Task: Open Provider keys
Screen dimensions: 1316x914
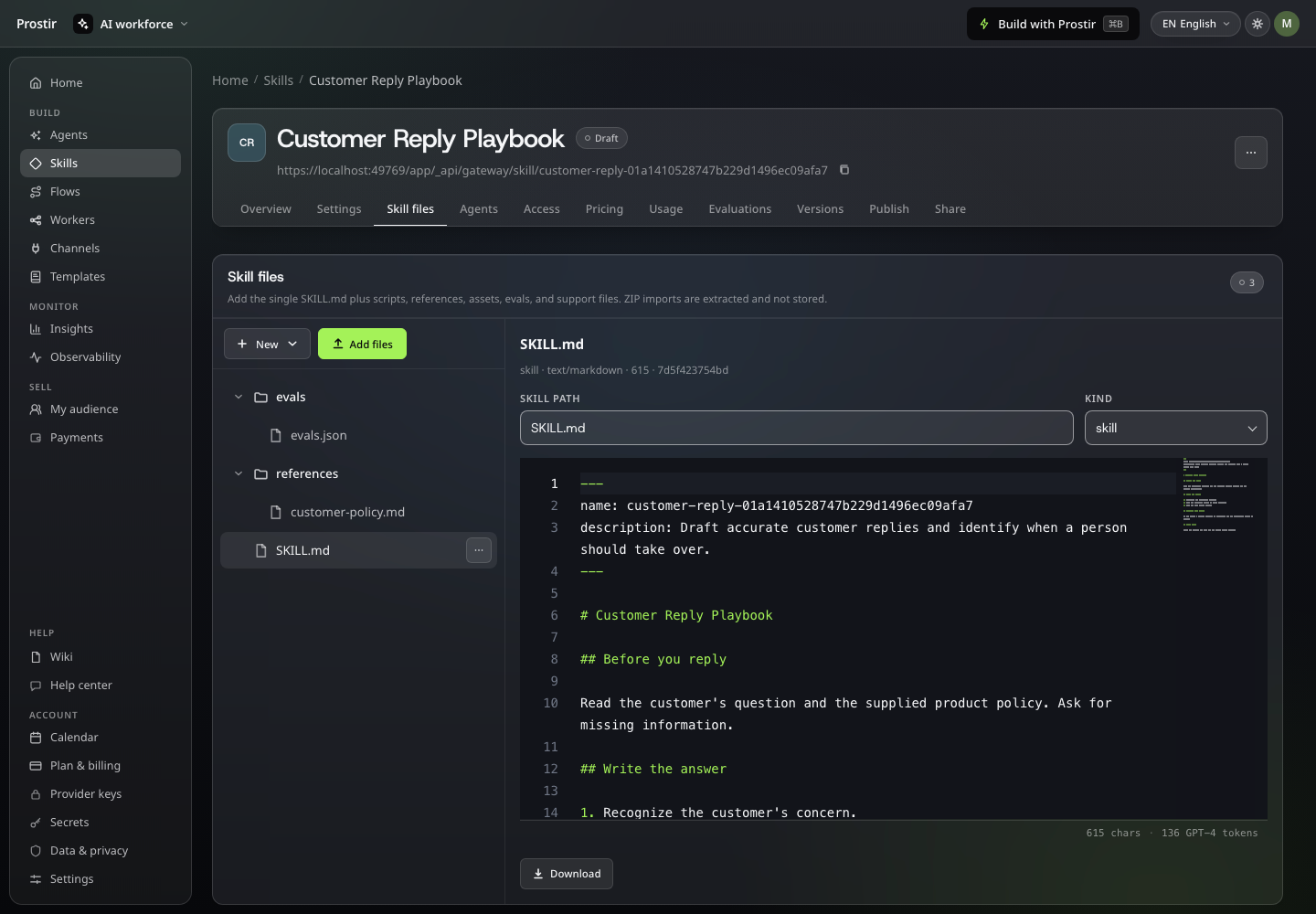Action: click(x=101, y=793)
